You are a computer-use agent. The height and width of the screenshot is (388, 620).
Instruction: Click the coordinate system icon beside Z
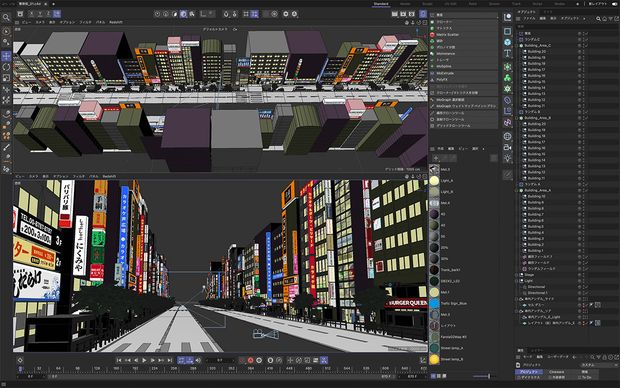[x=57, y=14]
